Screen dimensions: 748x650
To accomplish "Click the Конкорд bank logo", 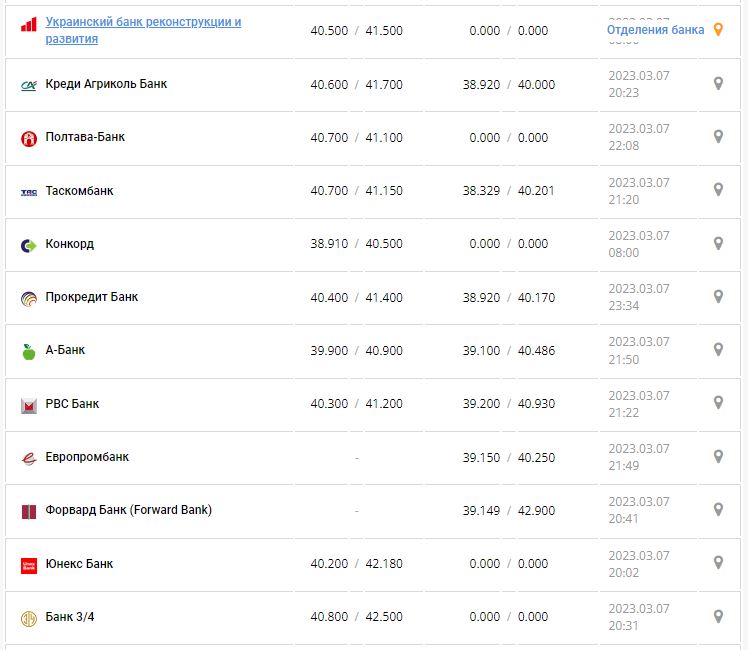I will 28,245.
